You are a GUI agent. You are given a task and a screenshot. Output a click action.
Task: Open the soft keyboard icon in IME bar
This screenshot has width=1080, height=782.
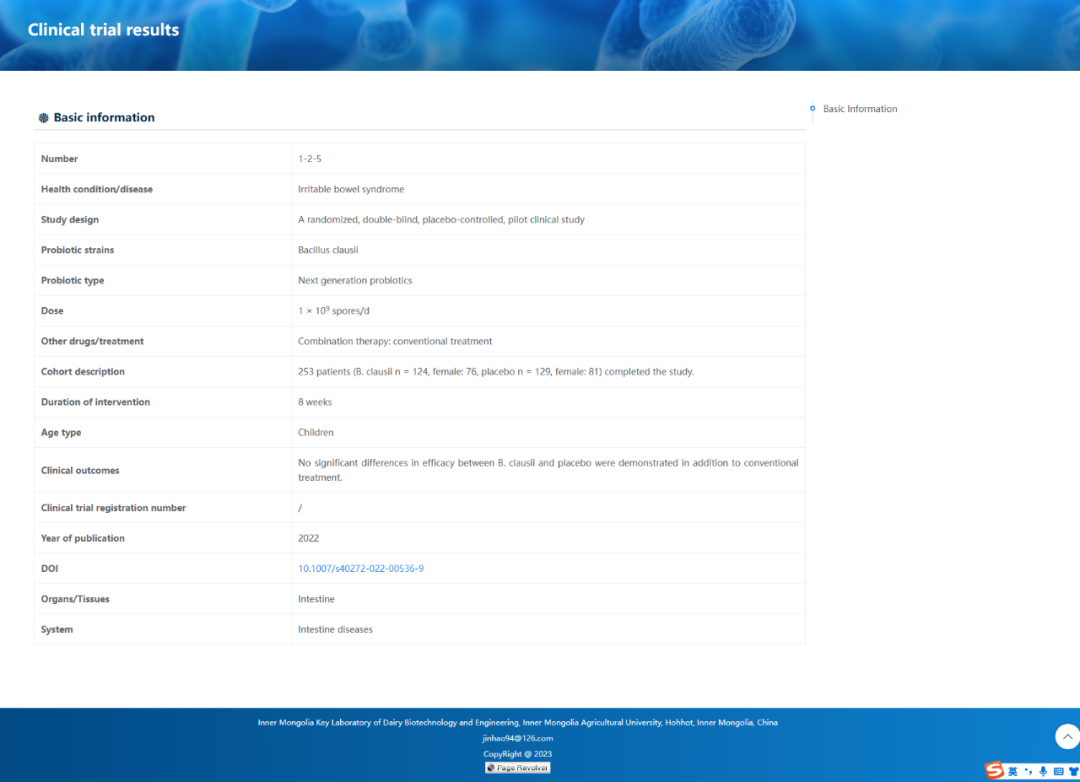pos(1058,772)
